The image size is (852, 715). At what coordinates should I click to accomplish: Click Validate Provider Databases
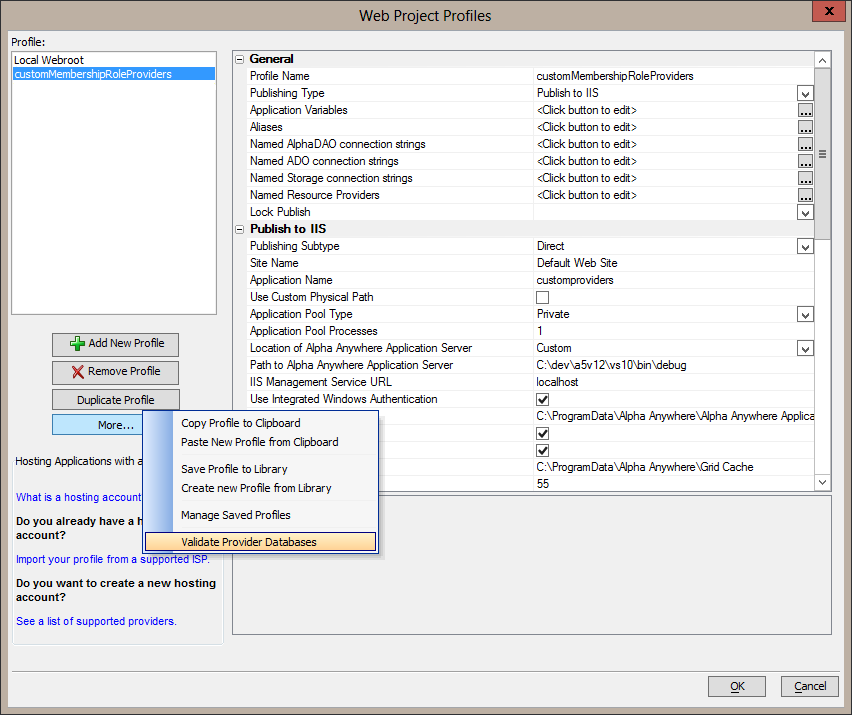[260, 542]
